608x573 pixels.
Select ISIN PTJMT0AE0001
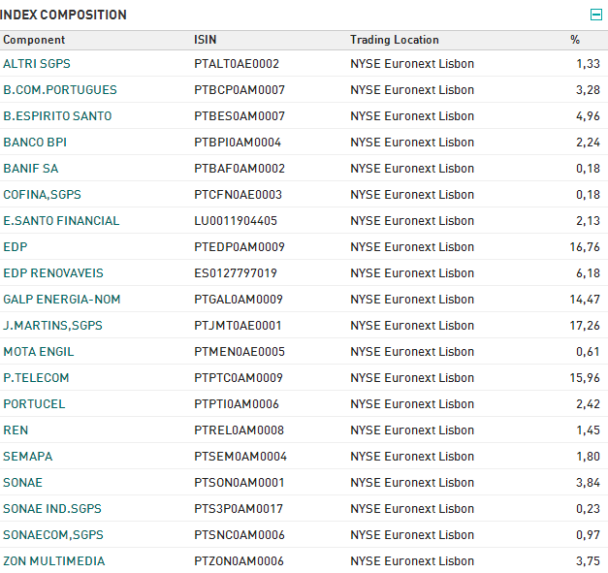pyautogui.click(x=238, y=325)
